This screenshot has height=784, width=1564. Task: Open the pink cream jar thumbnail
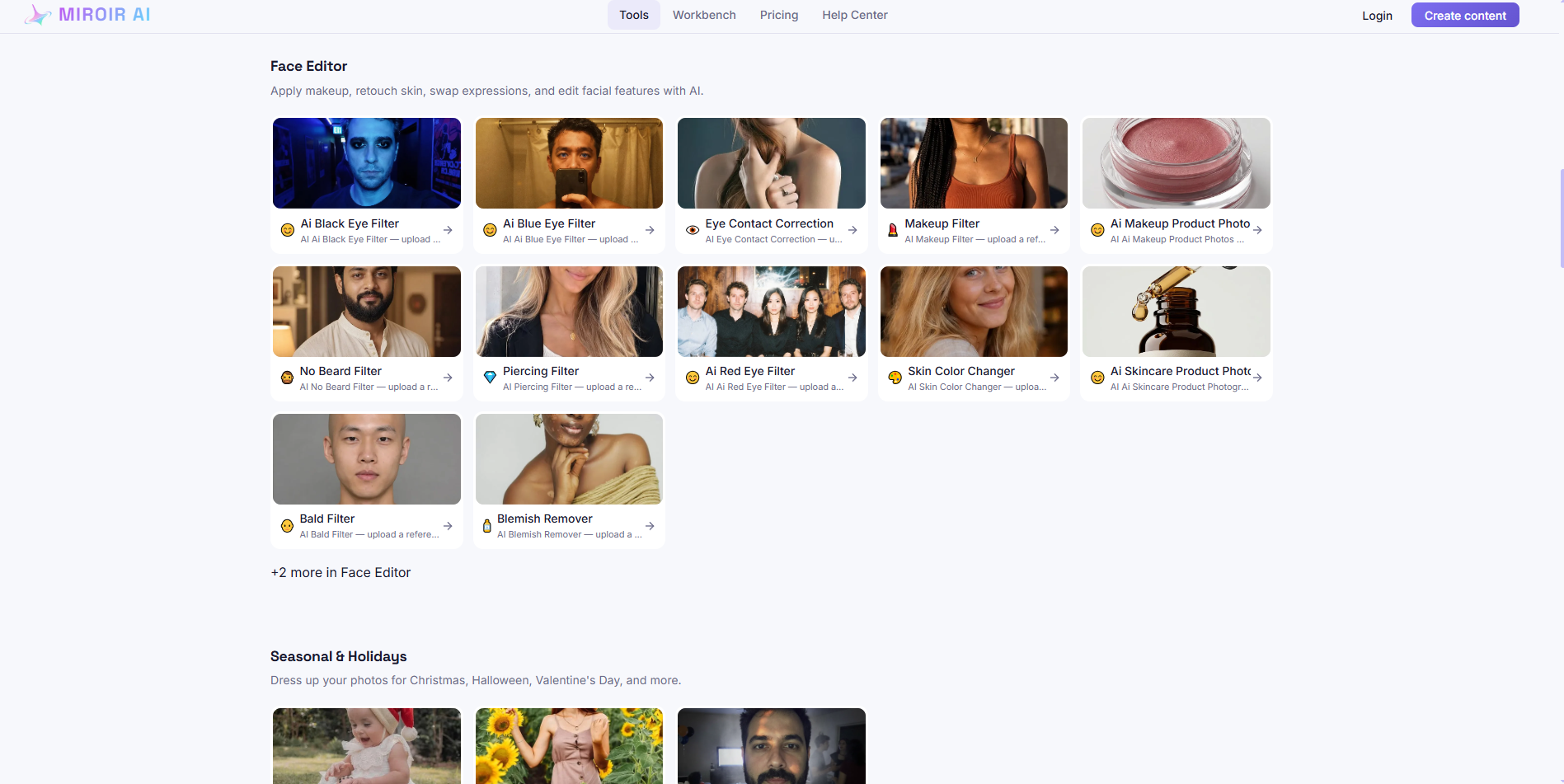(x=1177, y=163)
